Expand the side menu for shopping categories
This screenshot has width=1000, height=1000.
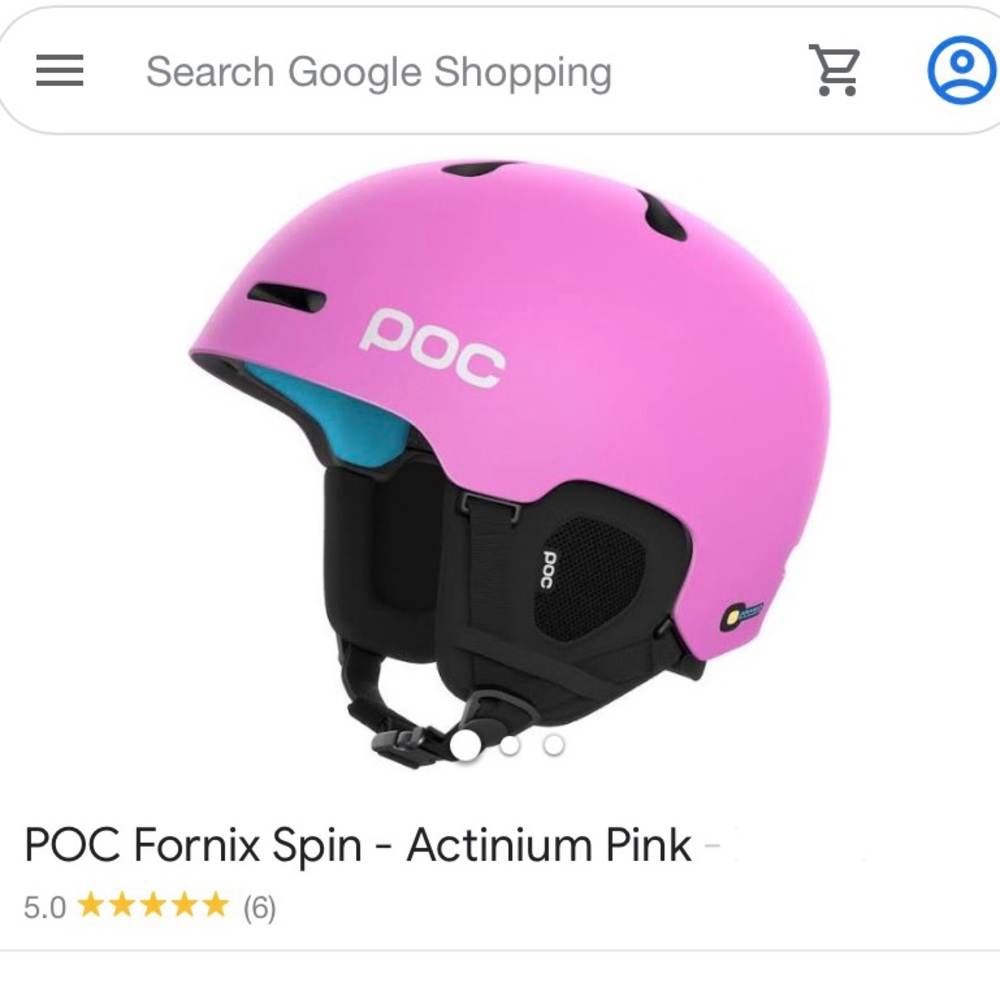[62, 70]
